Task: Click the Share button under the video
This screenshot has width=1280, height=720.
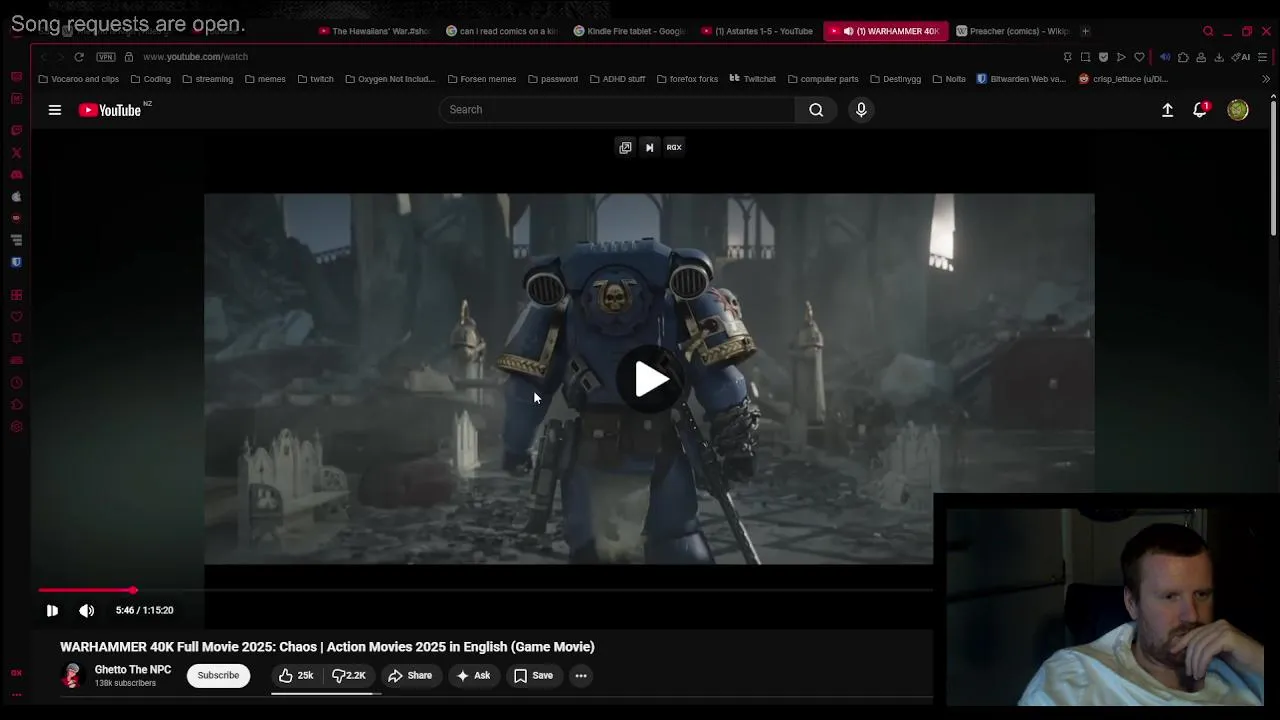Action: [x=410, y=676]
